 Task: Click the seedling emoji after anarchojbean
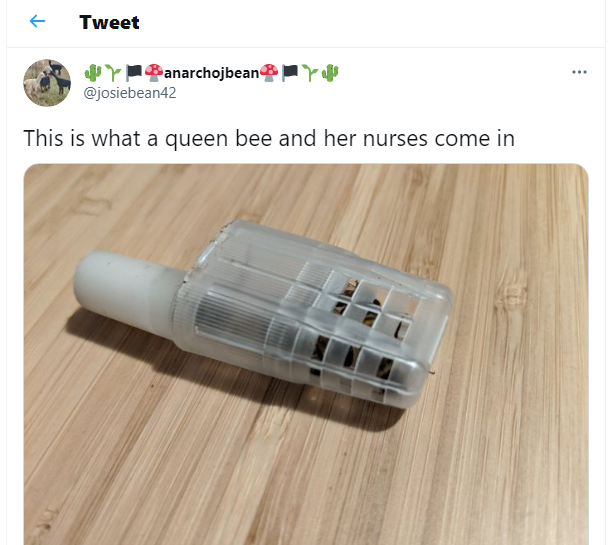310,73
